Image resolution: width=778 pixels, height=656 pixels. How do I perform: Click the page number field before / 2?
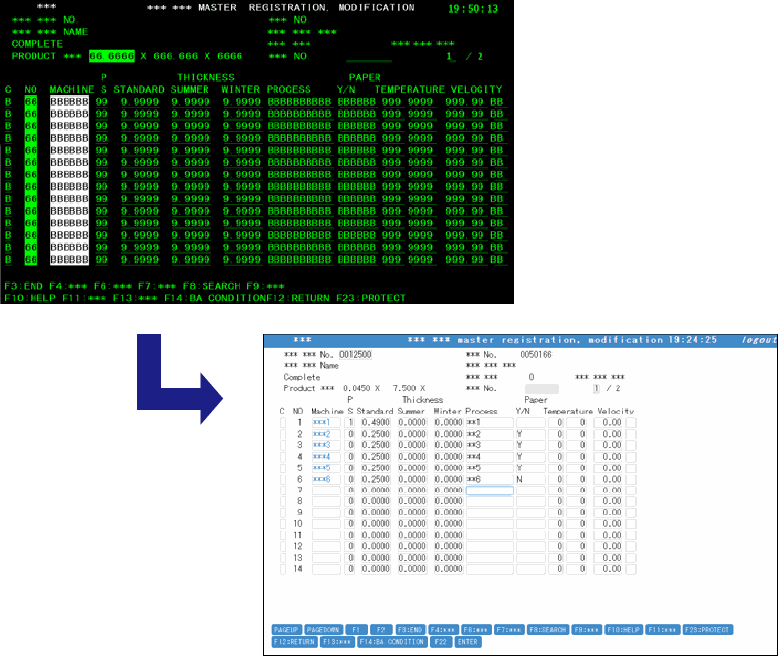click(596, 389)
